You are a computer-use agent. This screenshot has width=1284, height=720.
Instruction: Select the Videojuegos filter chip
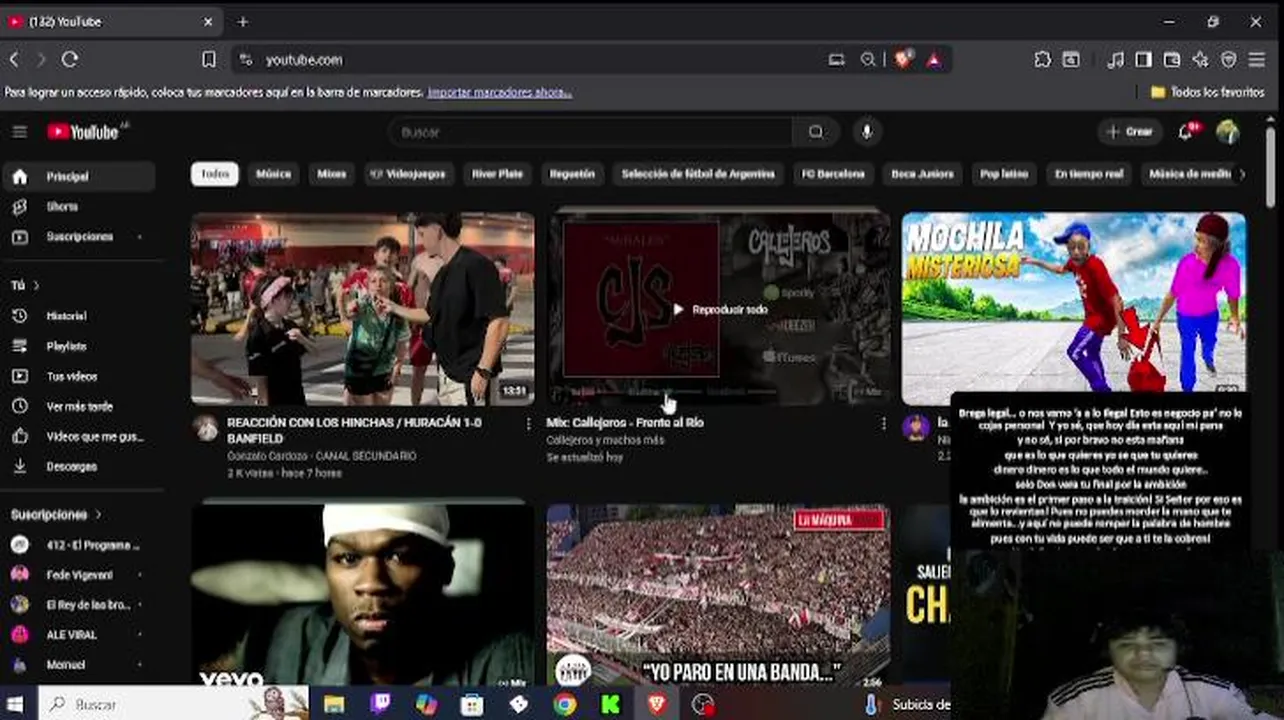(409, 174)
